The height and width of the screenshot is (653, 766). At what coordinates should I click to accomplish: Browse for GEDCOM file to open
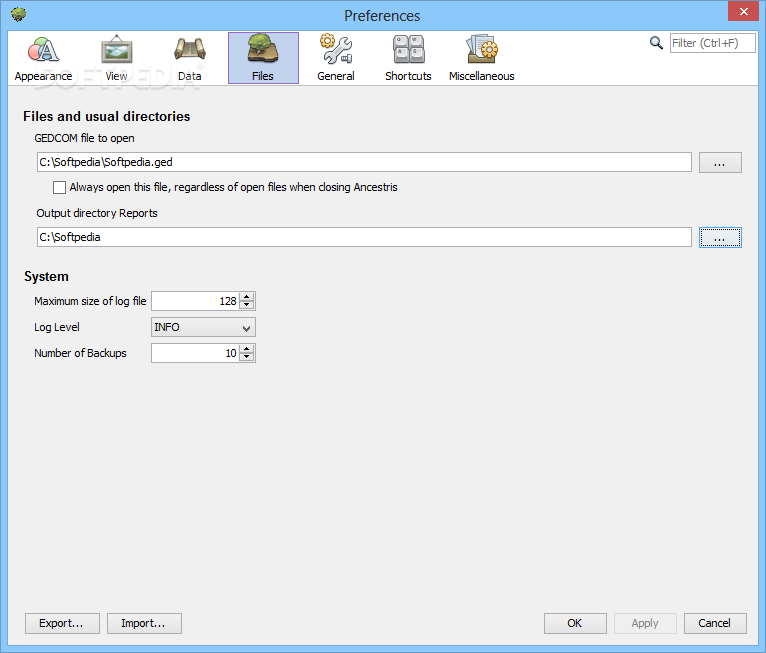point(720,163)
